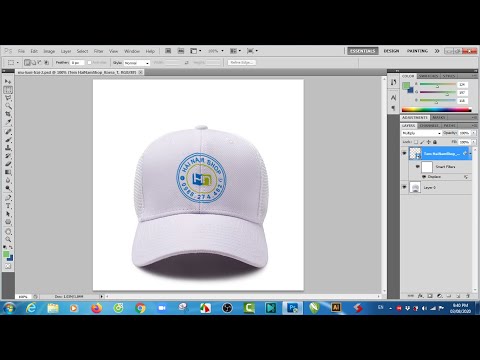Toggle lock all
Viewport: 480px width, 360px height.
click(435, 142)
